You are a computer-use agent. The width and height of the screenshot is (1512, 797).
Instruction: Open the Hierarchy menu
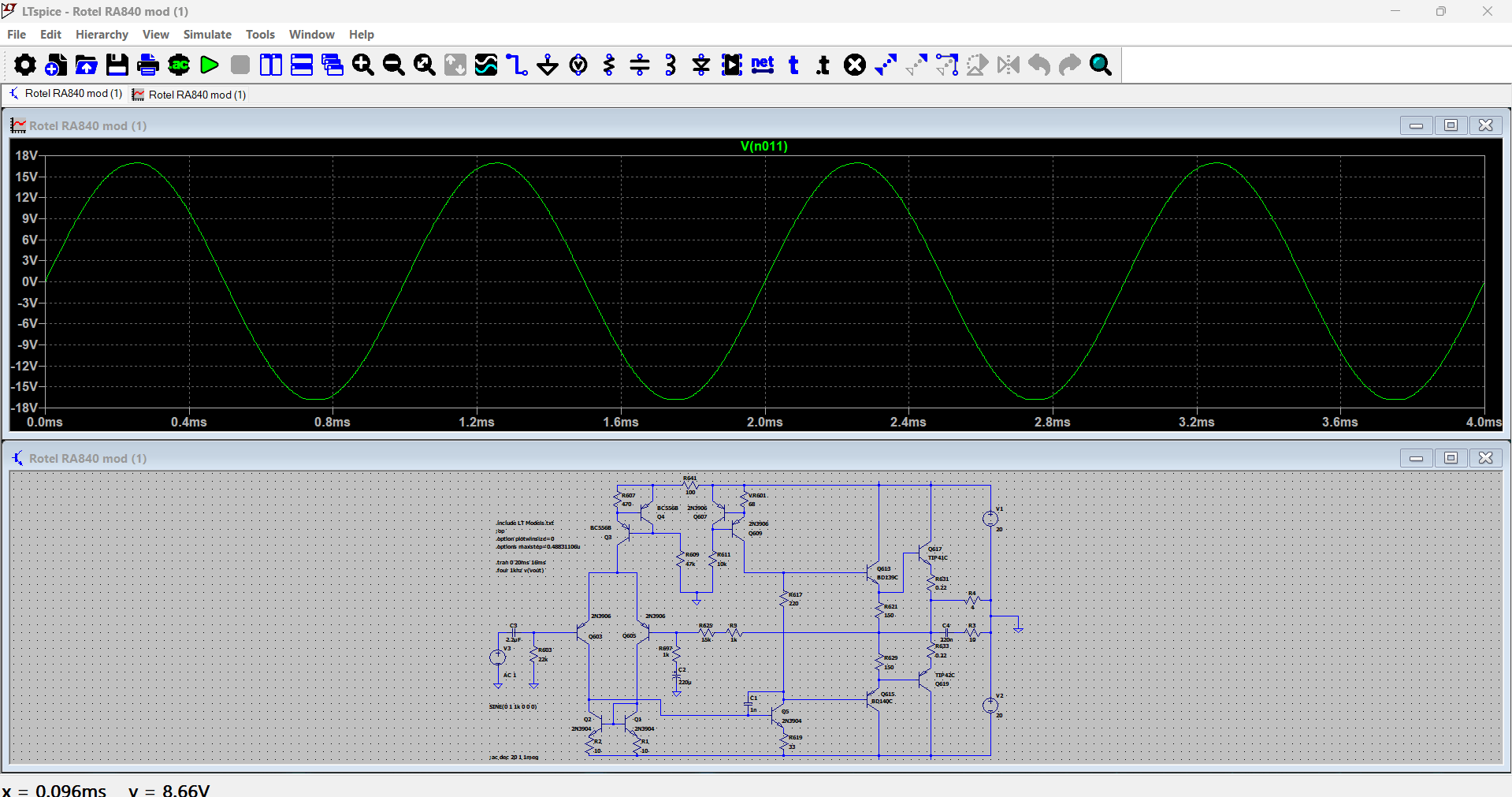pos(102,35)
